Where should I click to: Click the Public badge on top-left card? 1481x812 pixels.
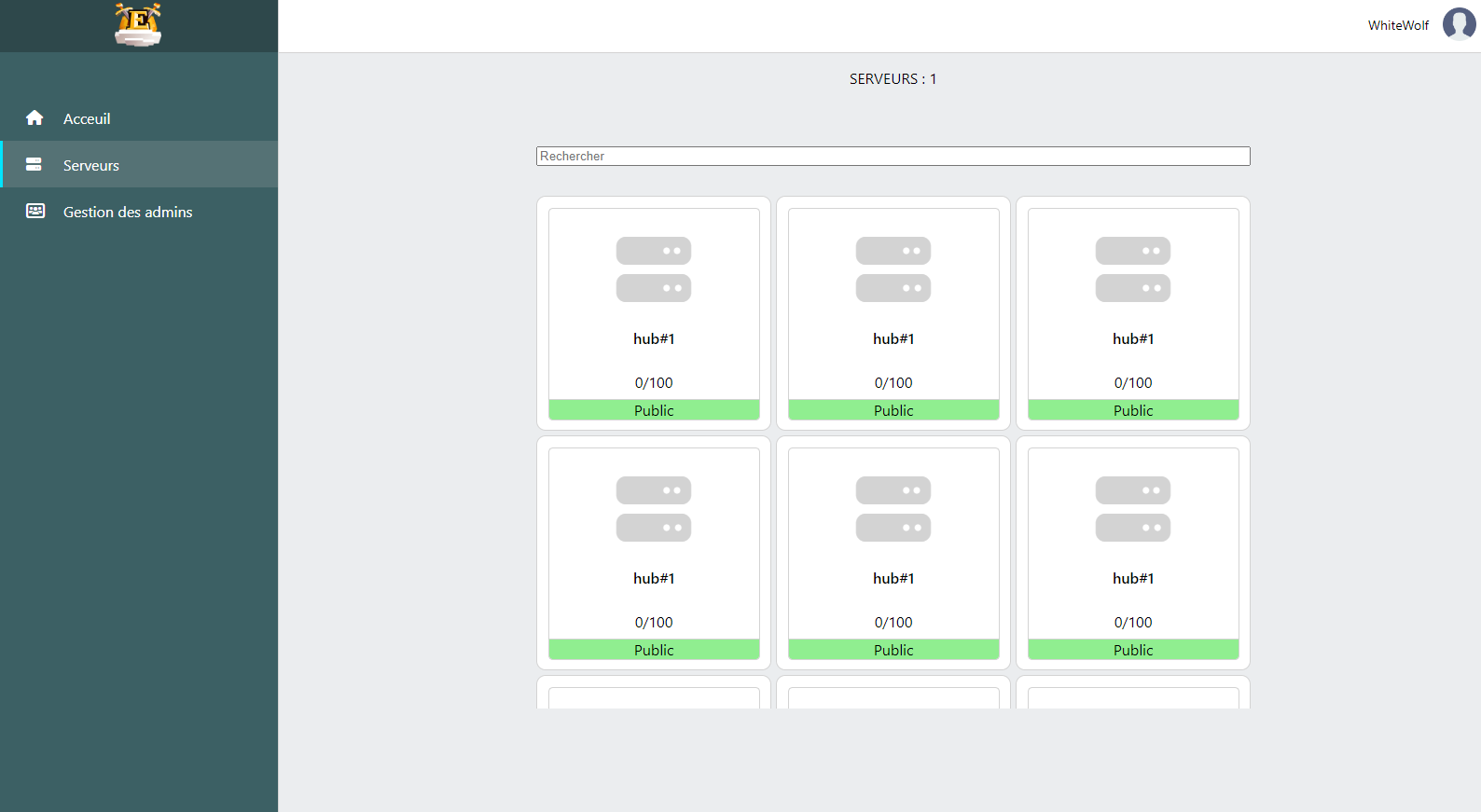[x=654, y=410]
